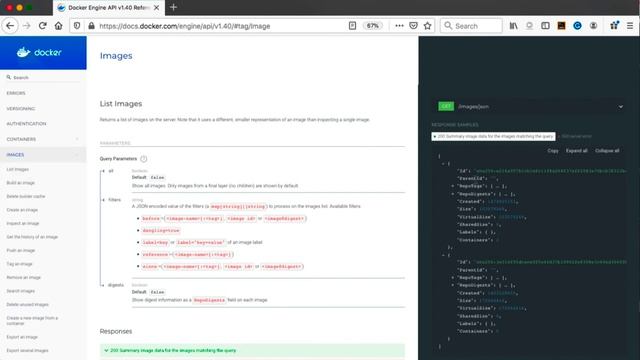Select the 500 server error sample tab

coord(576,136)
